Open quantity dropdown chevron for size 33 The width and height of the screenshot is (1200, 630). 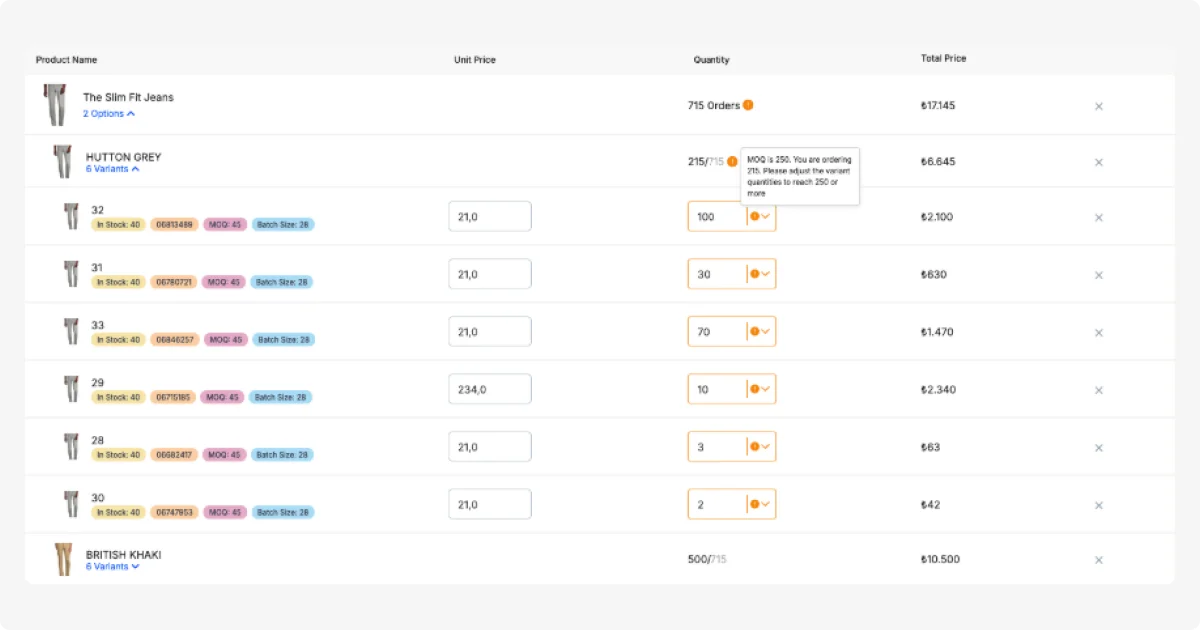tap(766, 332)
